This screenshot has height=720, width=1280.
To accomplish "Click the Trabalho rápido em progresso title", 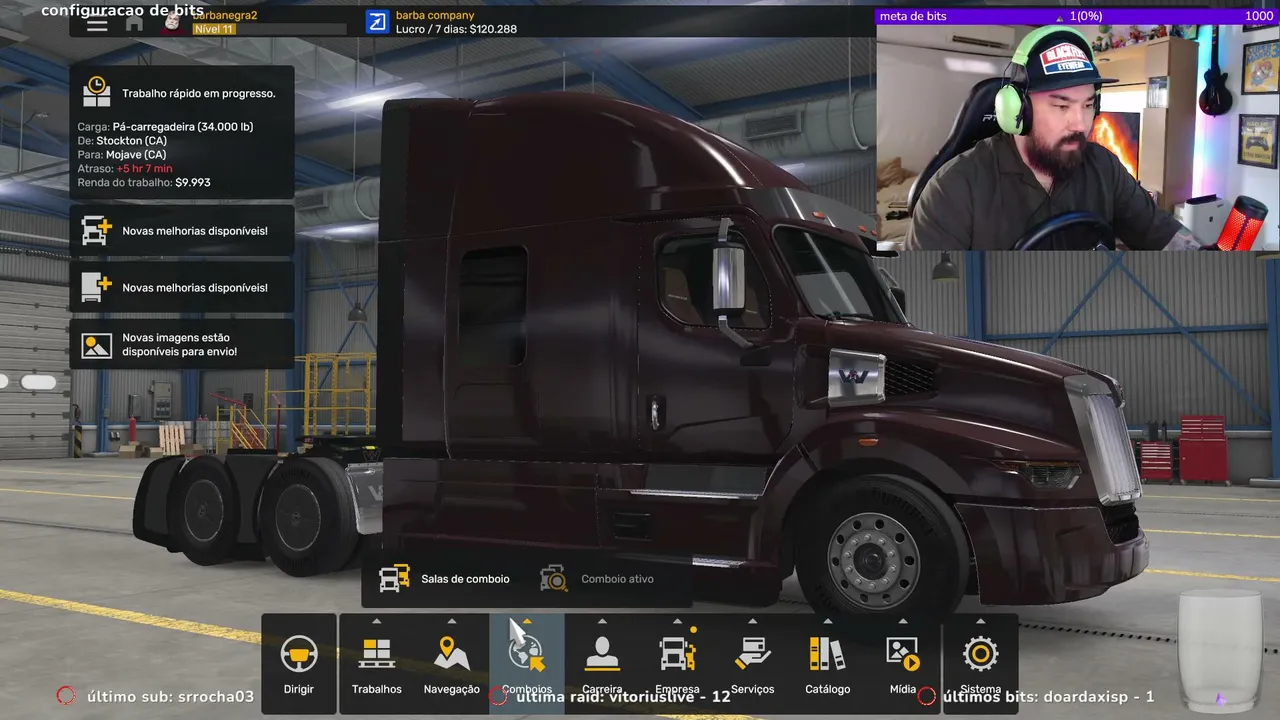I will point(199,93).
